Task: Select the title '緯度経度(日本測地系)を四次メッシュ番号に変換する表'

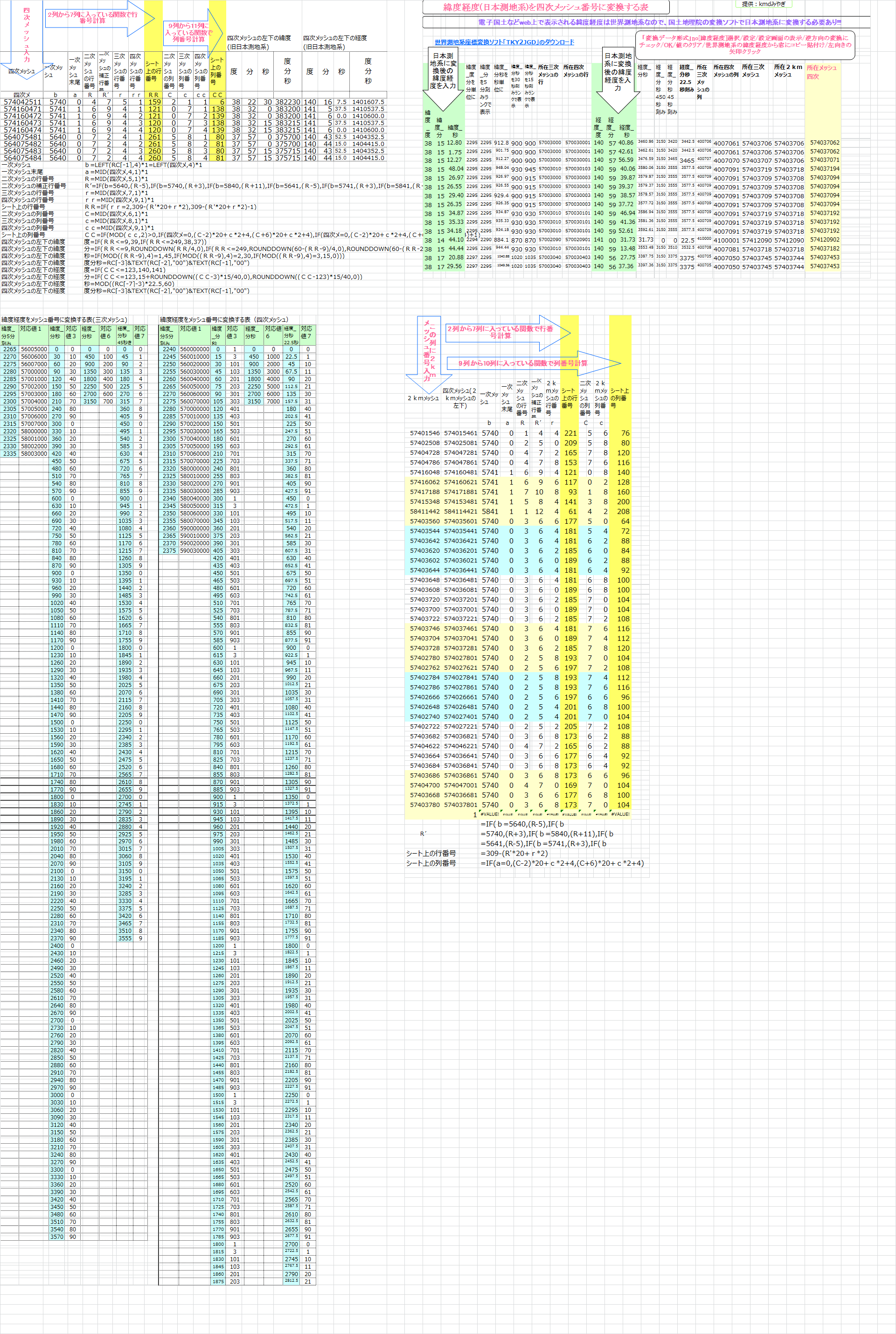Action: click(546, 7)
